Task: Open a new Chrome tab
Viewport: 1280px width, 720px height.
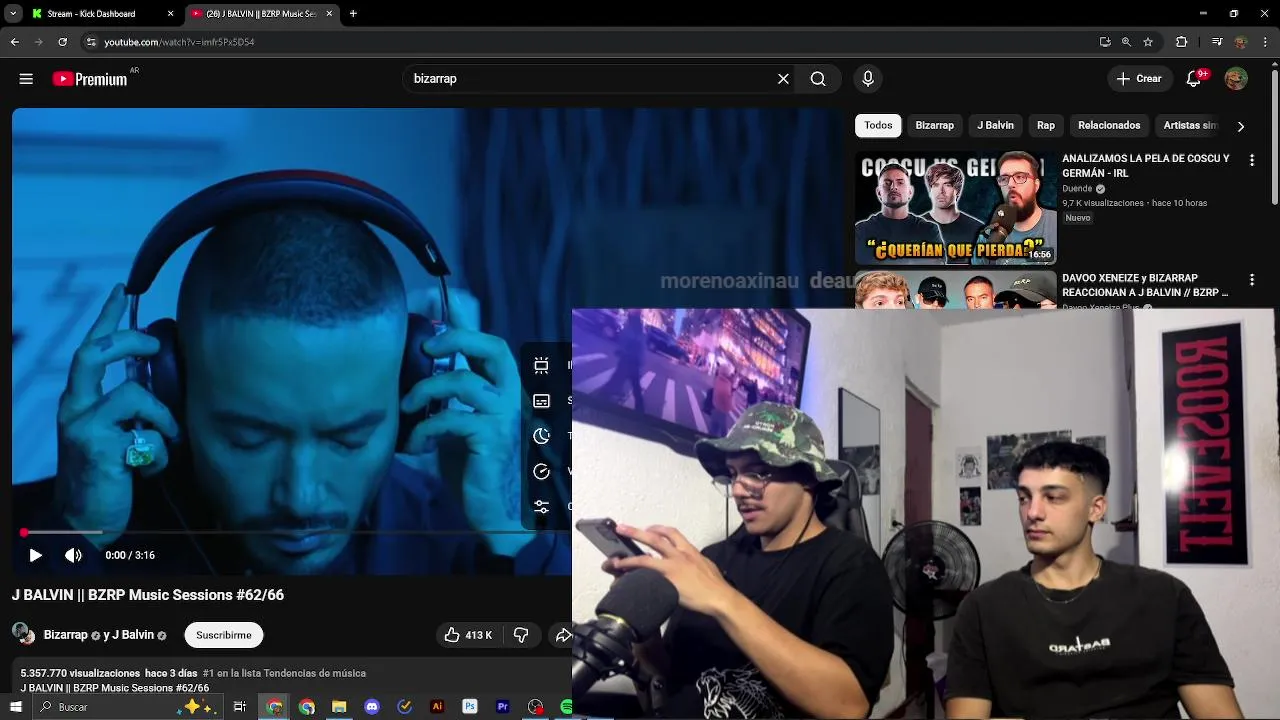Action: [353, 14]
